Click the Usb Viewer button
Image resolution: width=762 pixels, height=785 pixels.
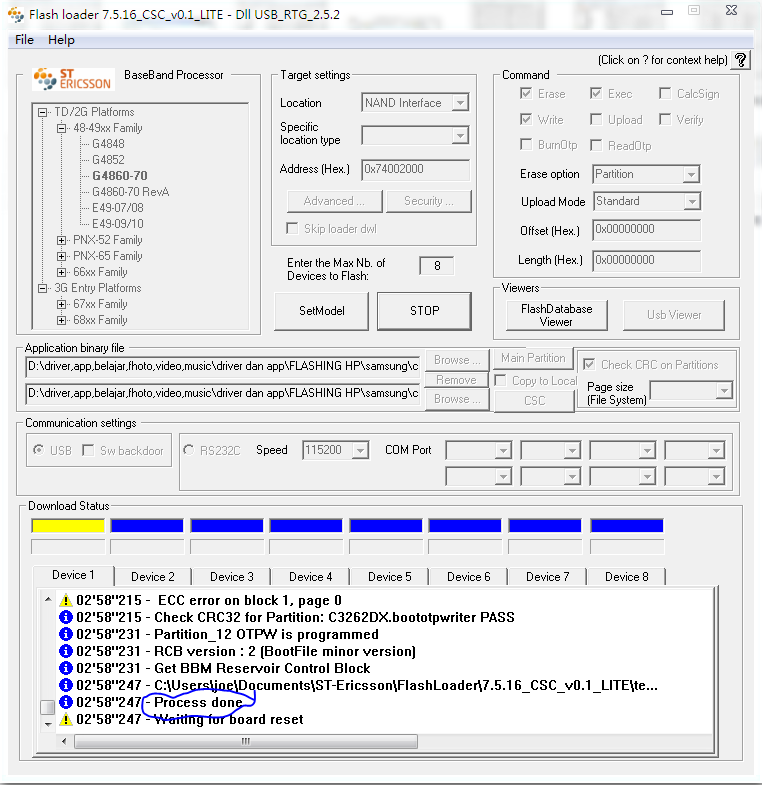click(x=674, y=315)
